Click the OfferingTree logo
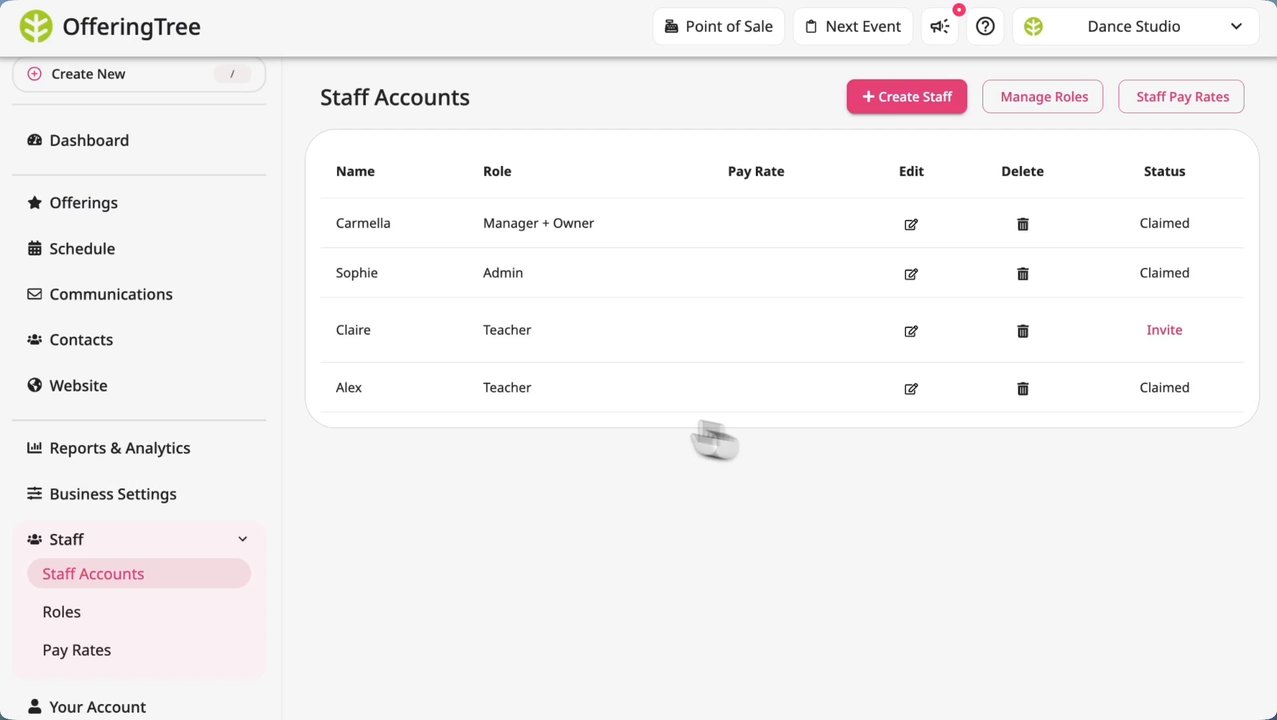The image size is (1277, 720). [110, 27]
